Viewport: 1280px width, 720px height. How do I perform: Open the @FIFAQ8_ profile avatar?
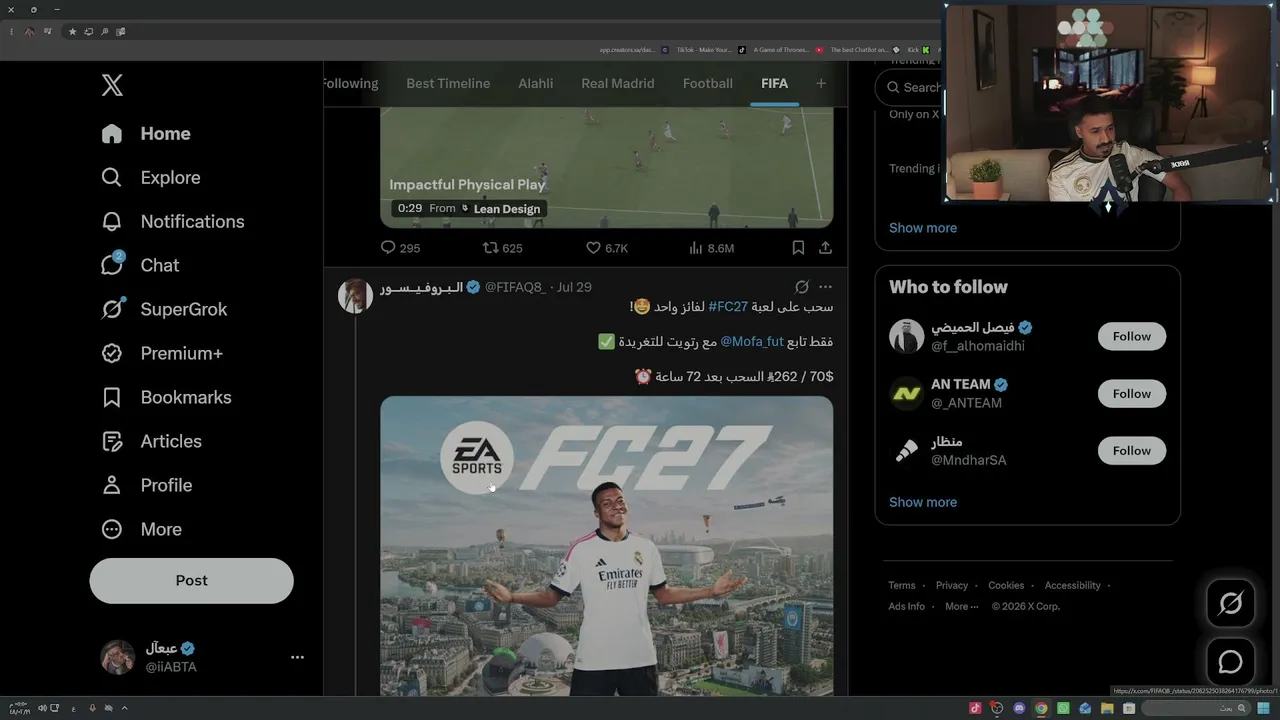coord(355,296)
